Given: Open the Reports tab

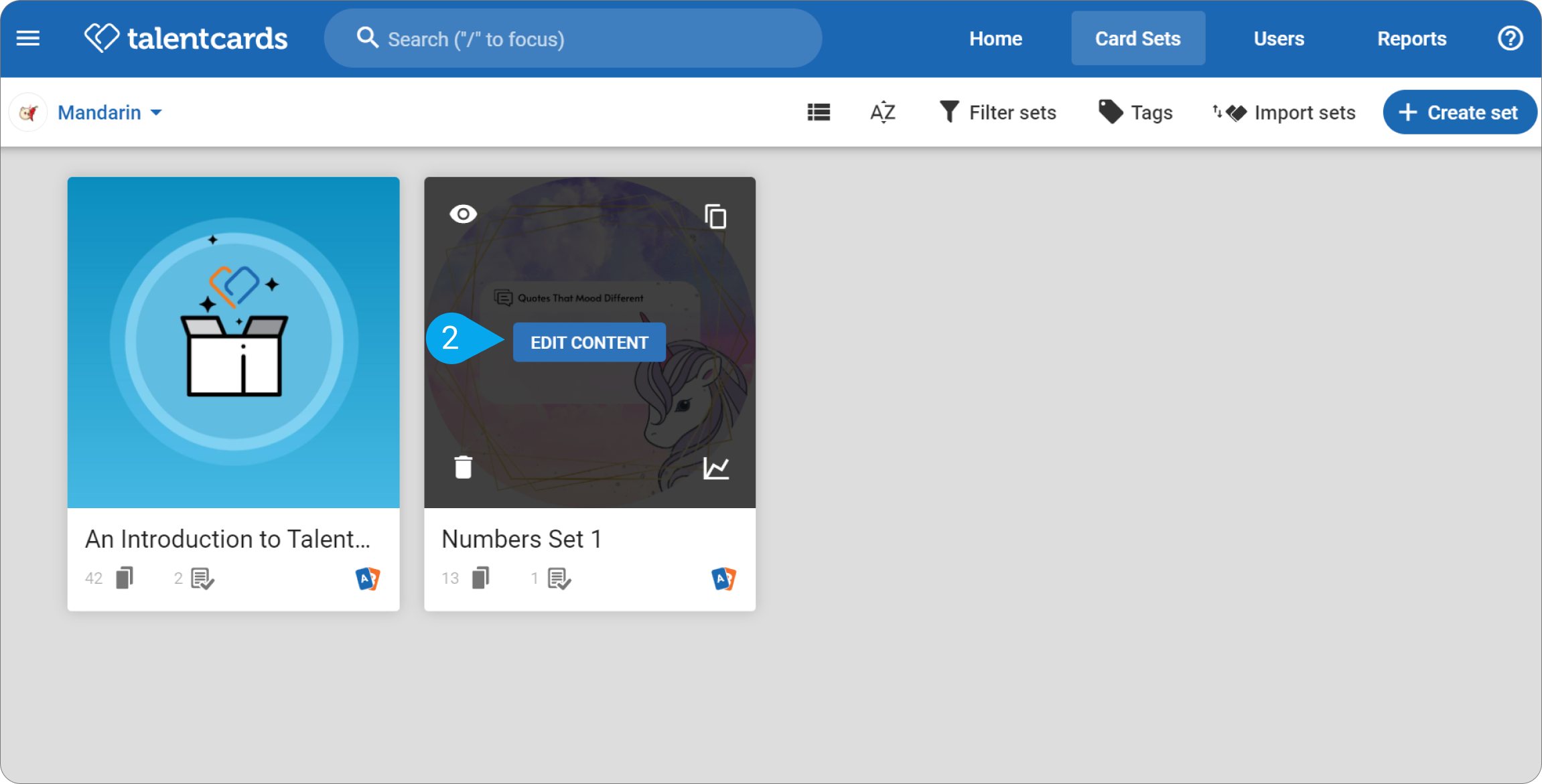Looking at the screenshot, I should click(x=1411, y=38).
